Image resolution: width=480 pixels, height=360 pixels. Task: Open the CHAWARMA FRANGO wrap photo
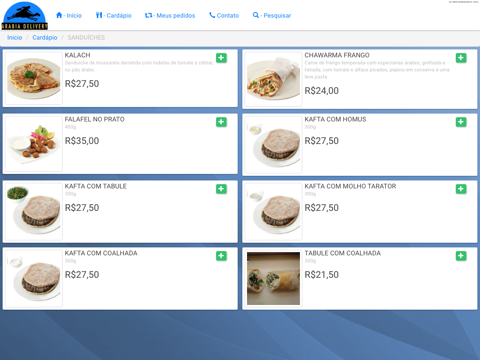pyautogui.click(x=273, y=79)
